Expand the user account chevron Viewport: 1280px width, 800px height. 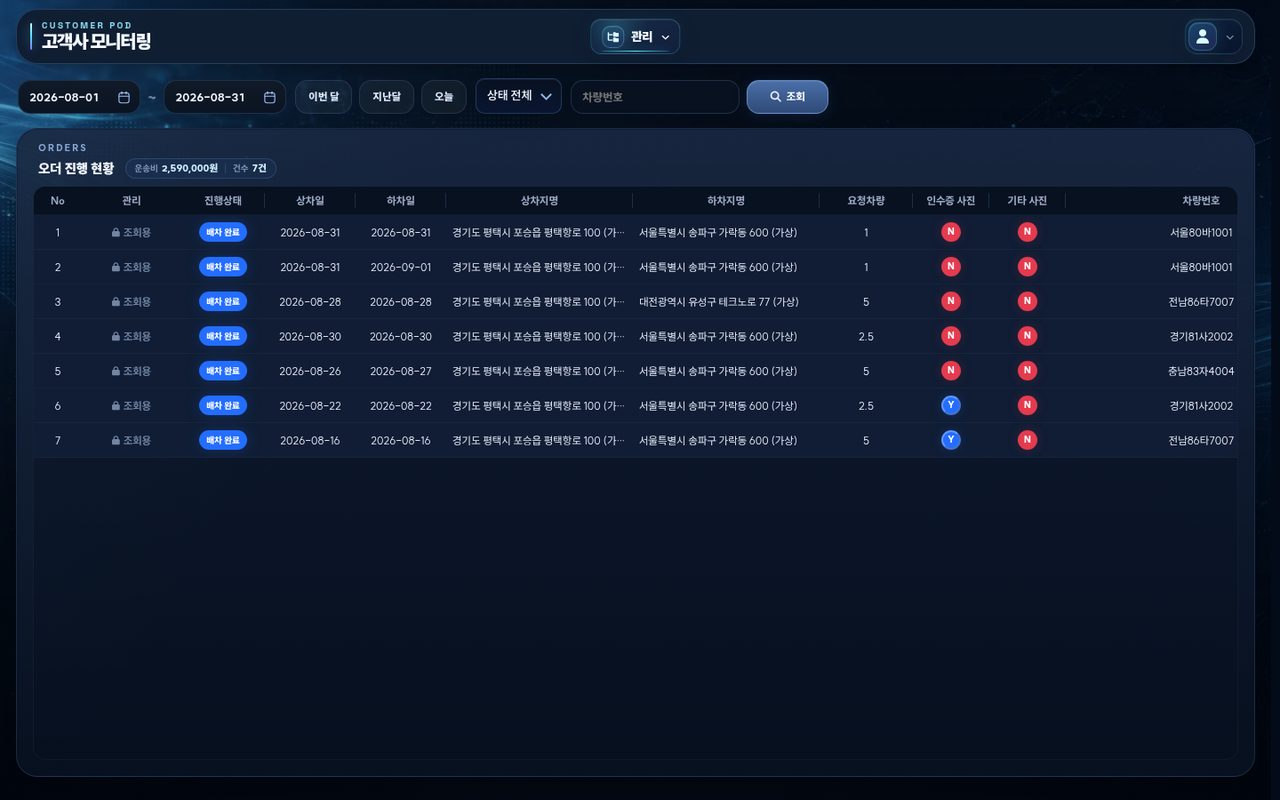1230,37
